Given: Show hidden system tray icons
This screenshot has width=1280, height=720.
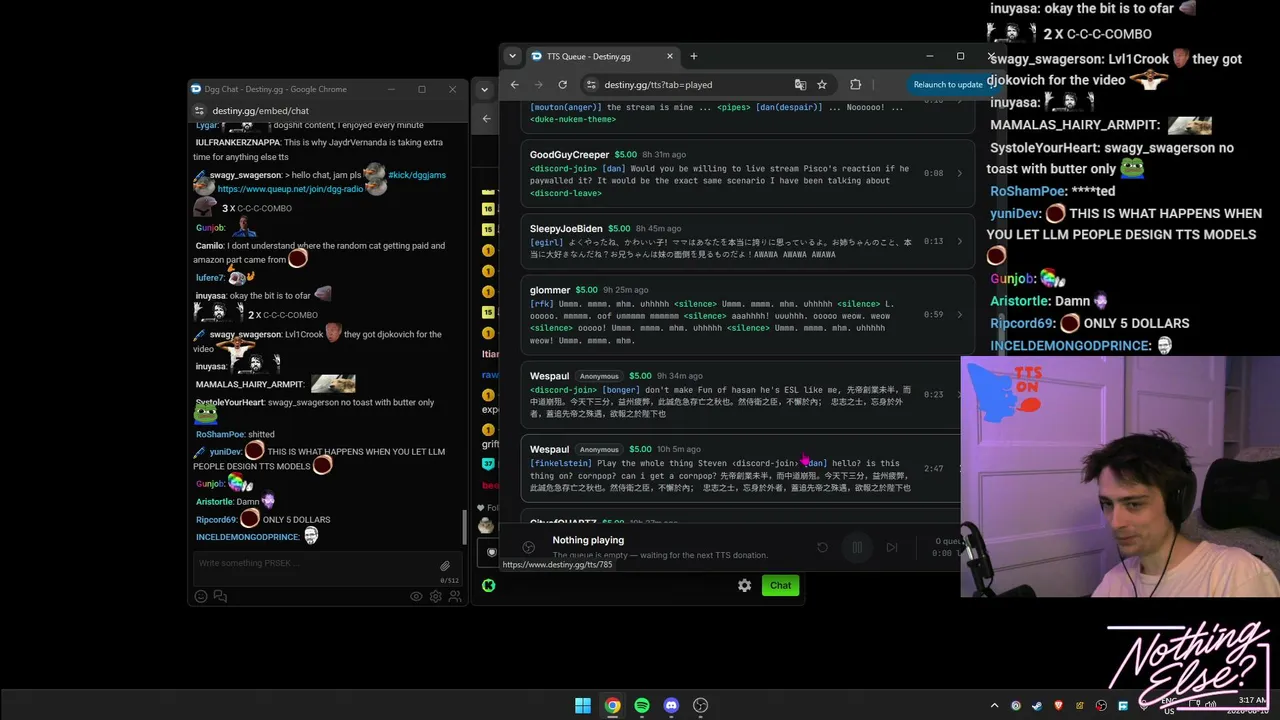Looking at the screenshot, I should (994, 706).
